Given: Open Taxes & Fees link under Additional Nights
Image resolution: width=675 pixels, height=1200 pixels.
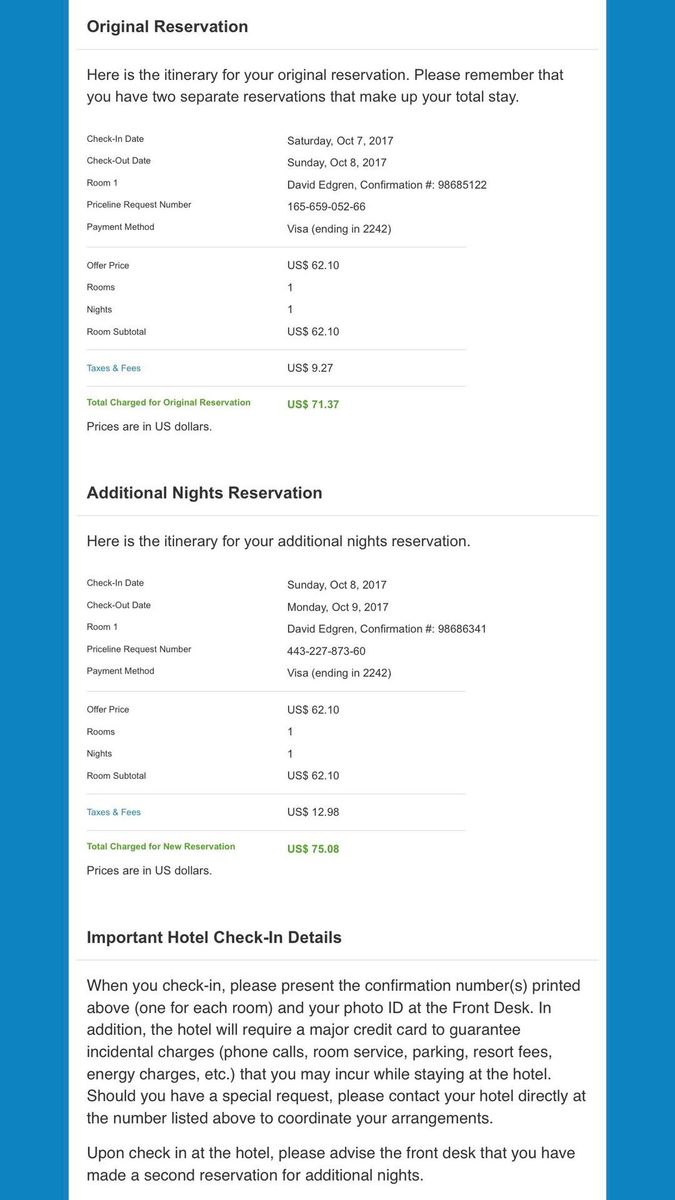Looking at the screenshot, I should tap(113, 812).
